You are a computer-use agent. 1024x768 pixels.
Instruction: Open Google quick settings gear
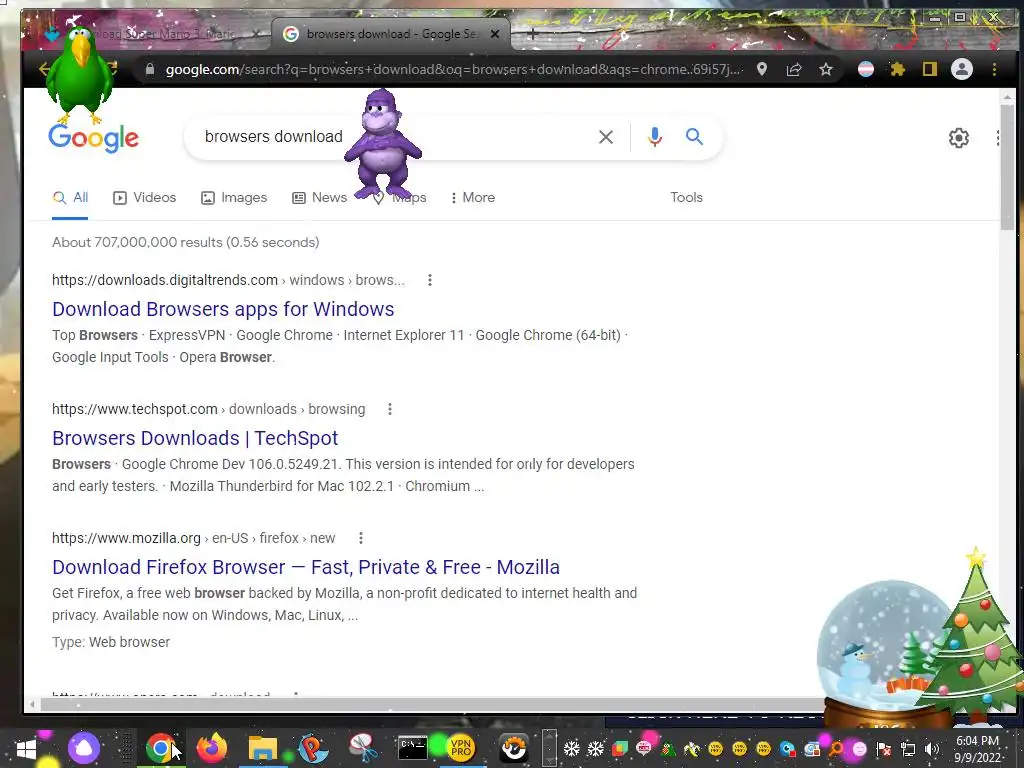click(958, 138)
